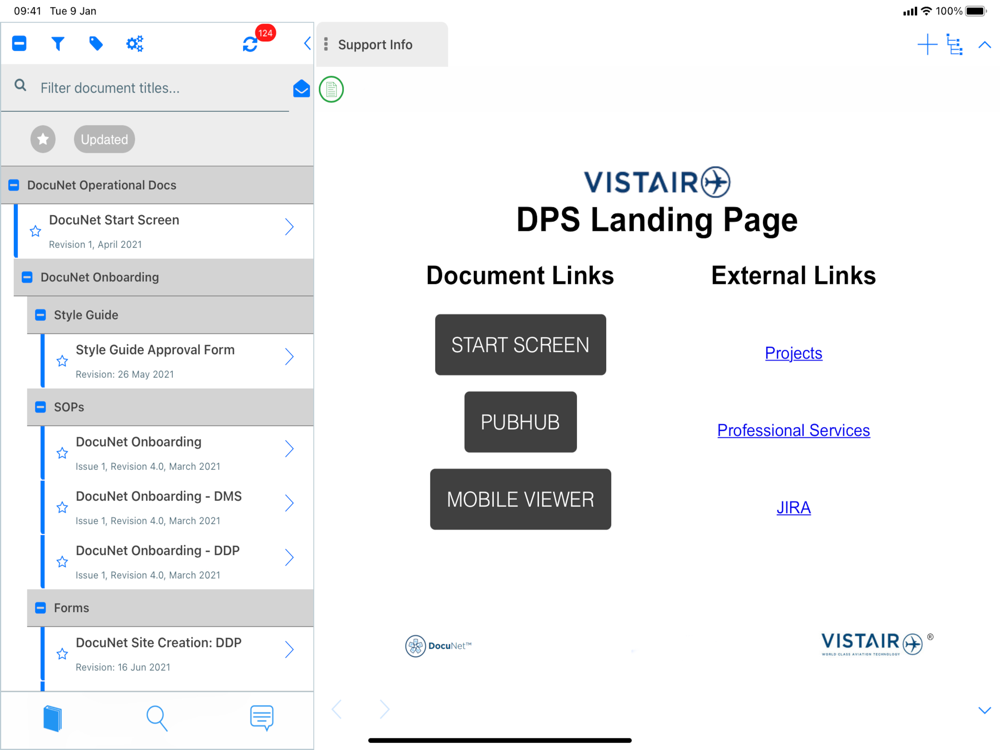The height and width of the screenshot is (750, 1000).
Task: Click the Vistair logo at page bottom
Action: (x=877, y=643)
